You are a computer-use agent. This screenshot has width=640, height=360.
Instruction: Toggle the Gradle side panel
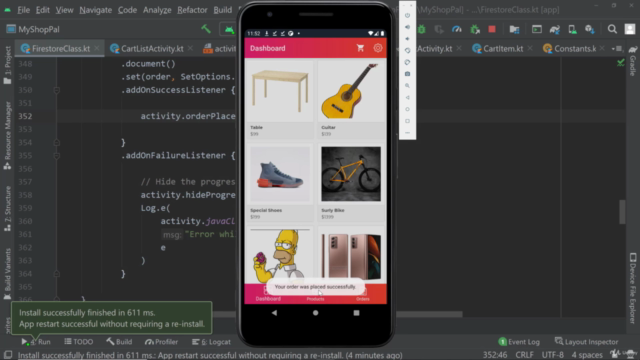pyautogui.click(x=633, y=60)
